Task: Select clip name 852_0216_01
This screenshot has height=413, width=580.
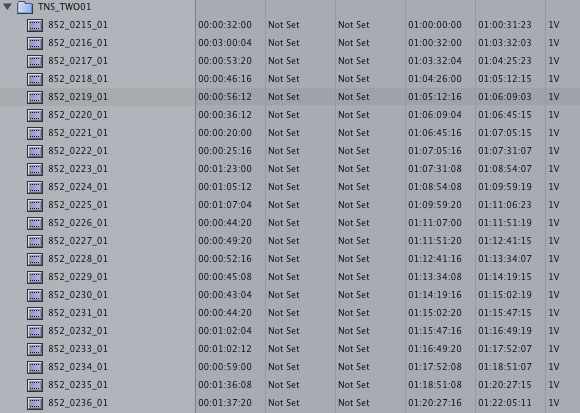Action: (x=78, y=43)
